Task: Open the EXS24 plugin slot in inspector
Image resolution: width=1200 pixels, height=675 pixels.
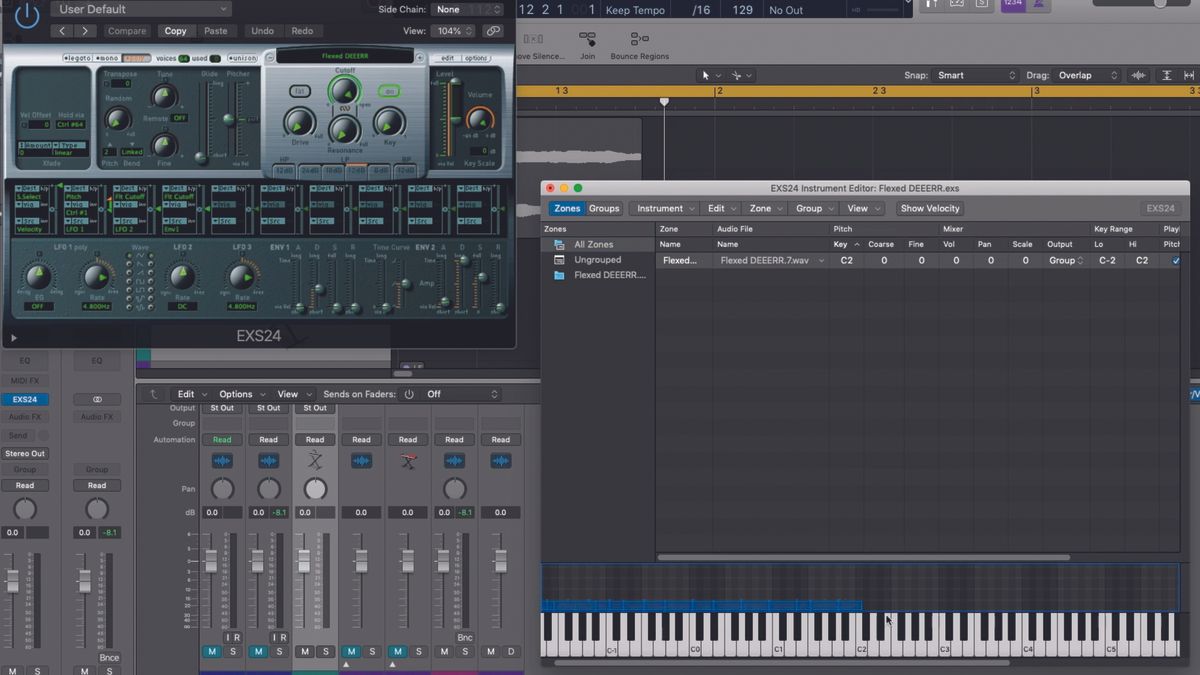Action: point(26,399)
